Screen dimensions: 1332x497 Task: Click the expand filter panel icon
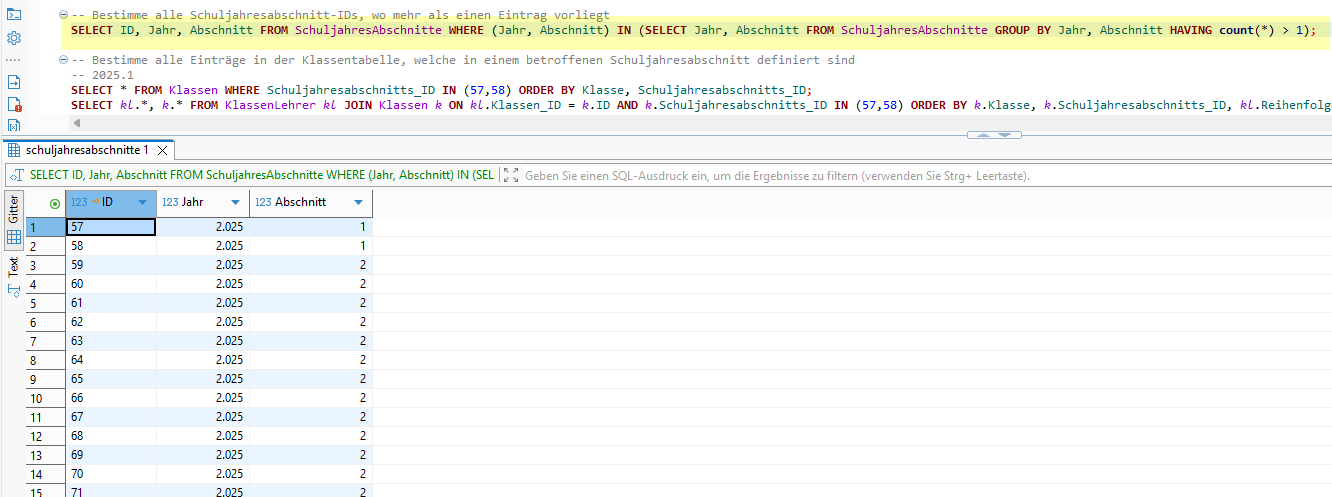pos(511,175)
